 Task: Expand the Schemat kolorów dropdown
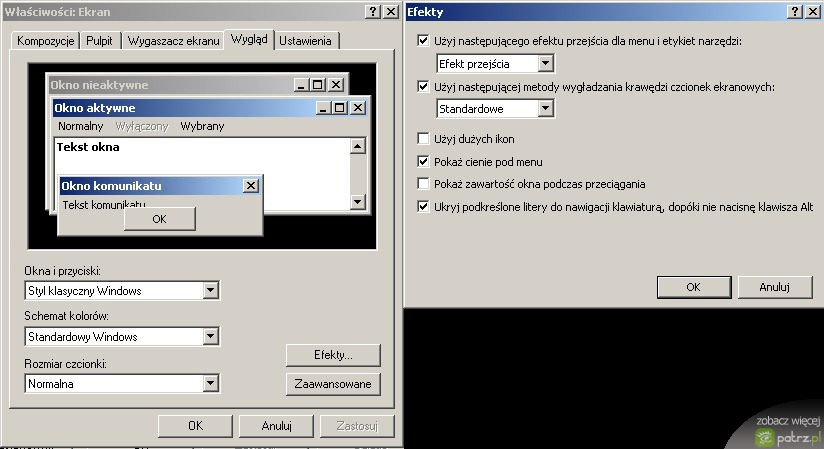pyautogui.click(x=210, y=337)
